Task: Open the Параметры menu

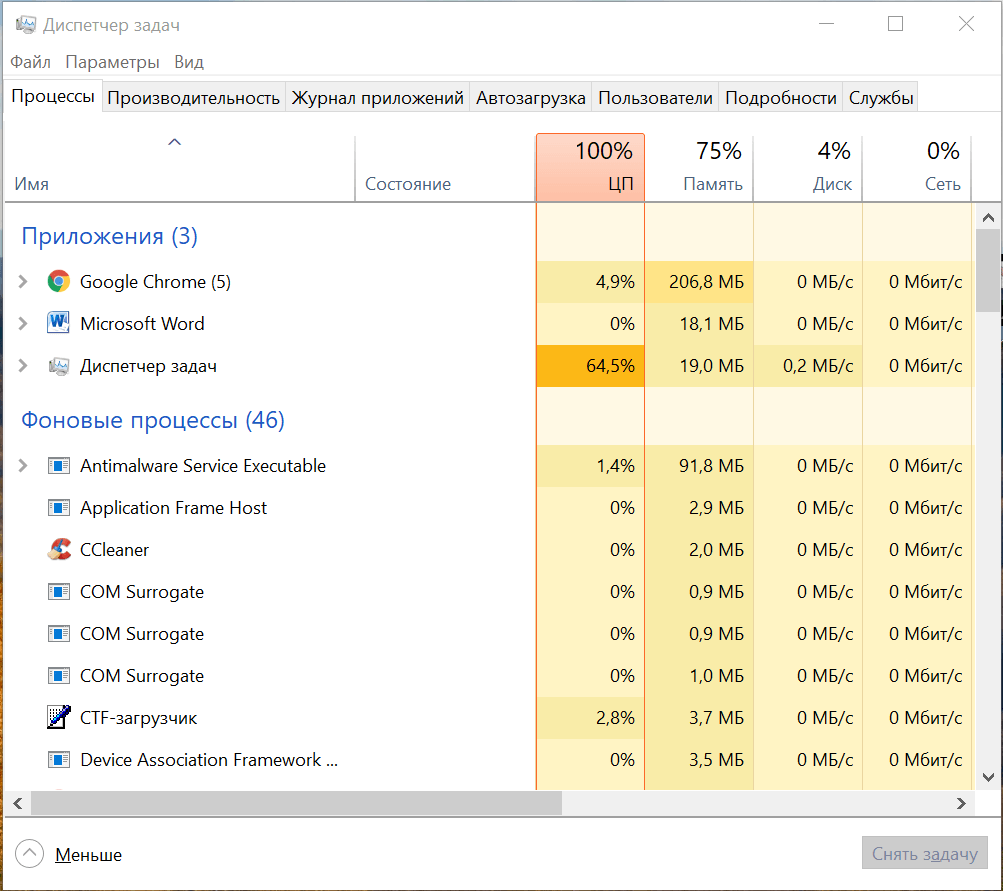Action: coord(112,62)
